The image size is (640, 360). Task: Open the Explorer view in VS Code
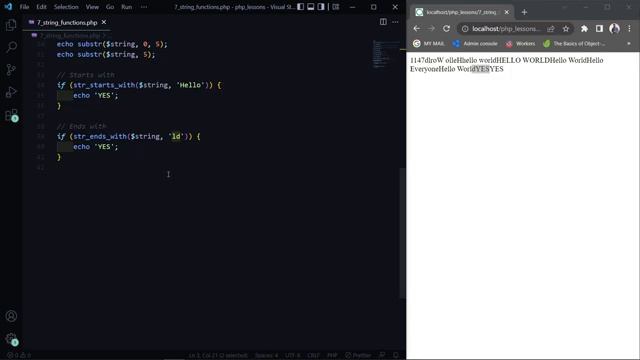coord(11,25)
